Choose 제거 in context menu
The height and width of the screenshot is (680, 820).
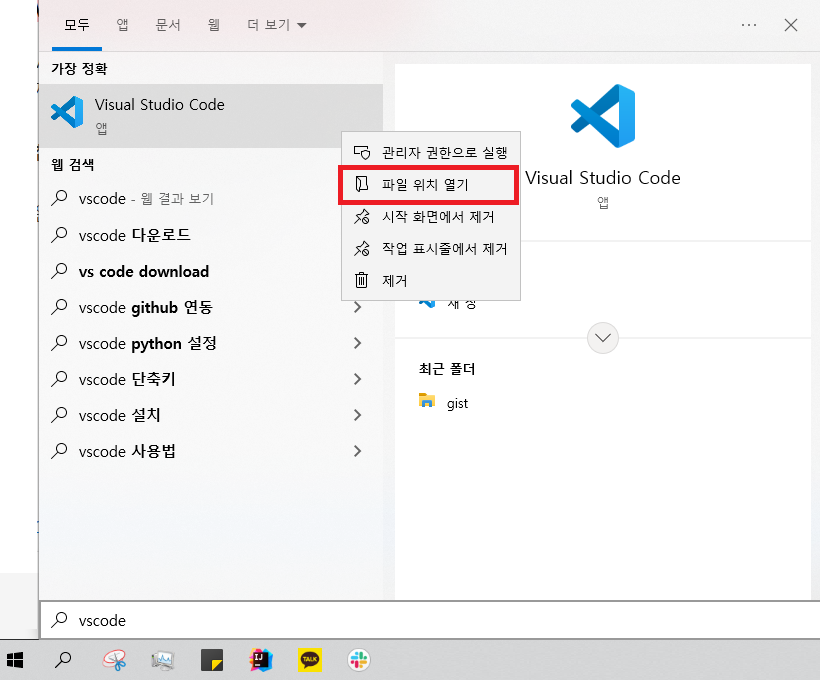coord(430,280)
